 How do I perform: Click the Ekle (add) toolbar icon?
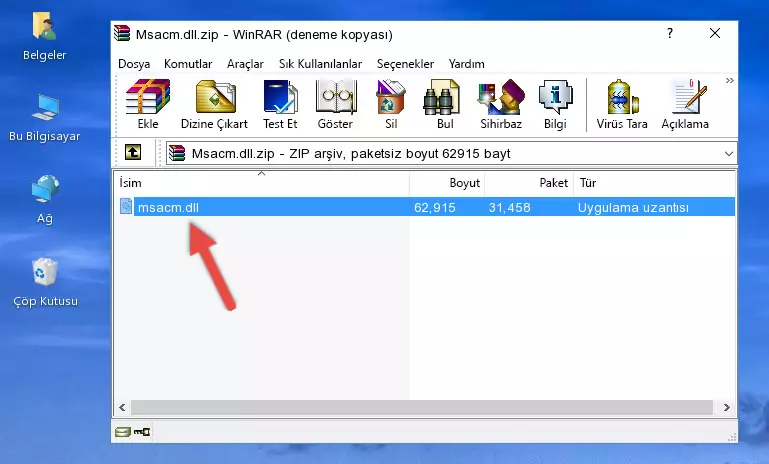pyautogui.click(x=148, y=104)
